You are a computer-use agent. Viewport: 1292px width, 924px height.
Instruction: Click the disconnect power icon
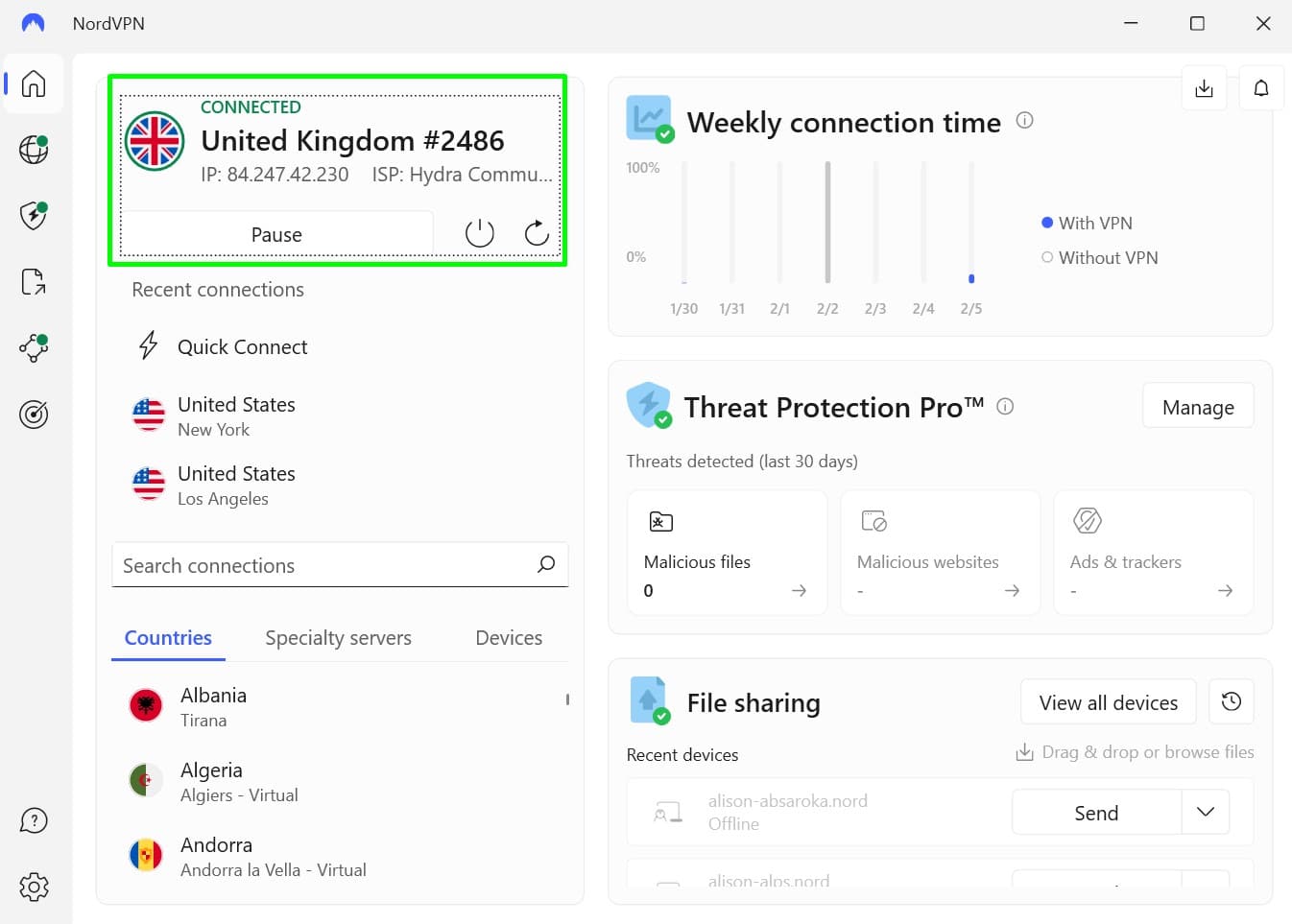479,233
